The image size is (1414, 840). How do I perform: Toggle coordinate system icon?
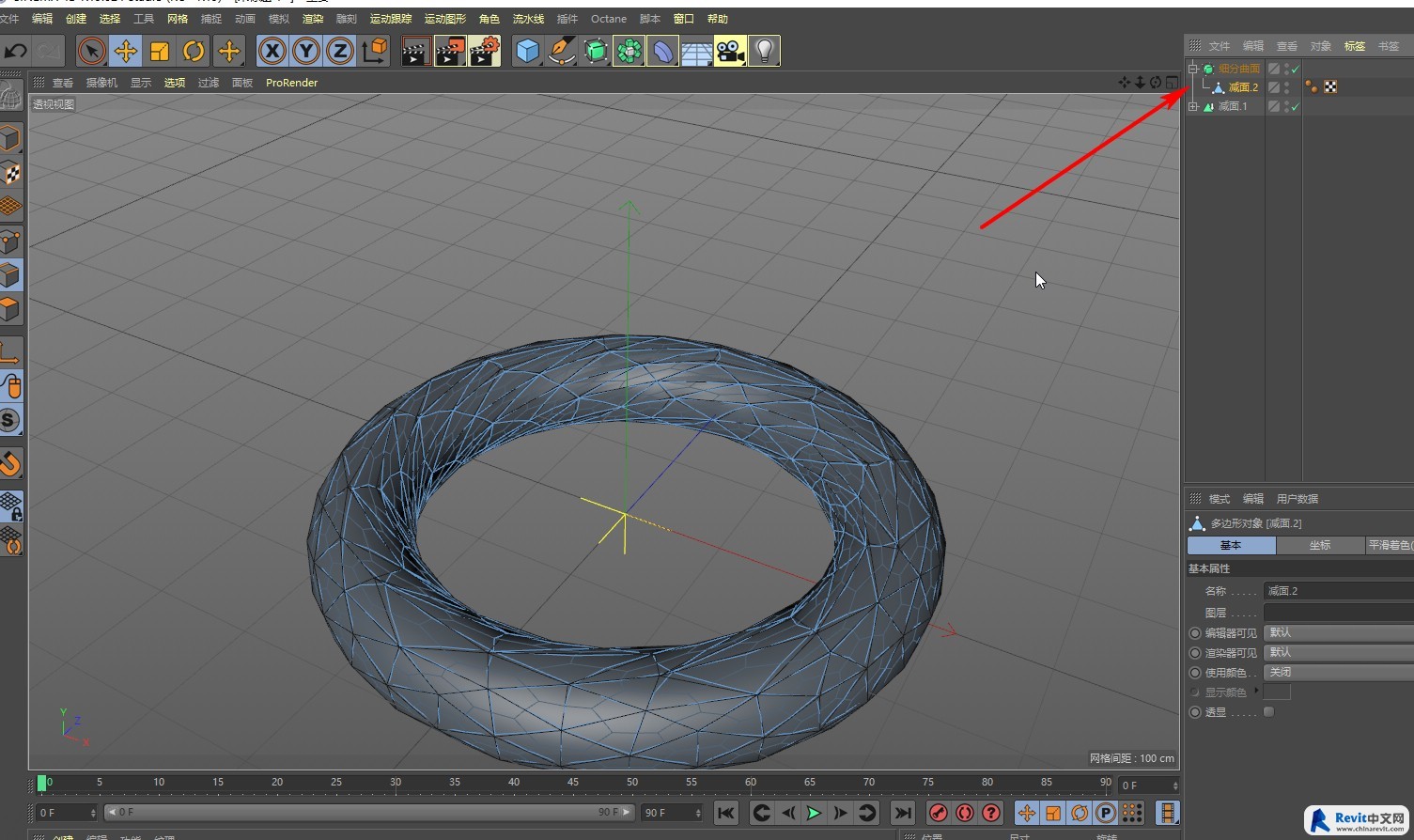click(374, 51)
